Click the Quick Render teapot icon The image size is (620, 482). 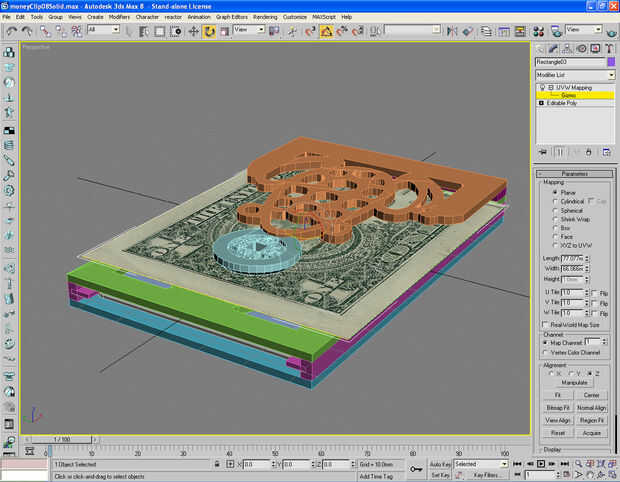(612, 32)
